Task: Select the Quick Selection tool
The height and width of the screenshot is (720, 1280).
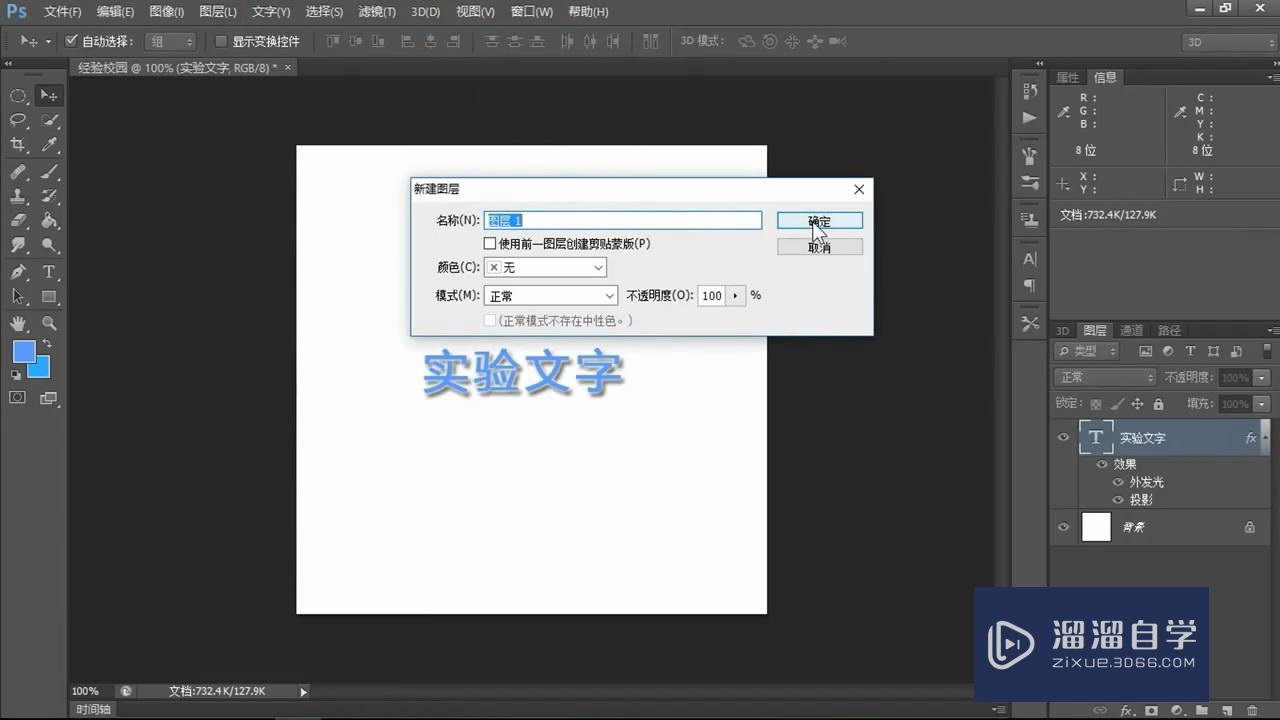Action: [49, 120]
